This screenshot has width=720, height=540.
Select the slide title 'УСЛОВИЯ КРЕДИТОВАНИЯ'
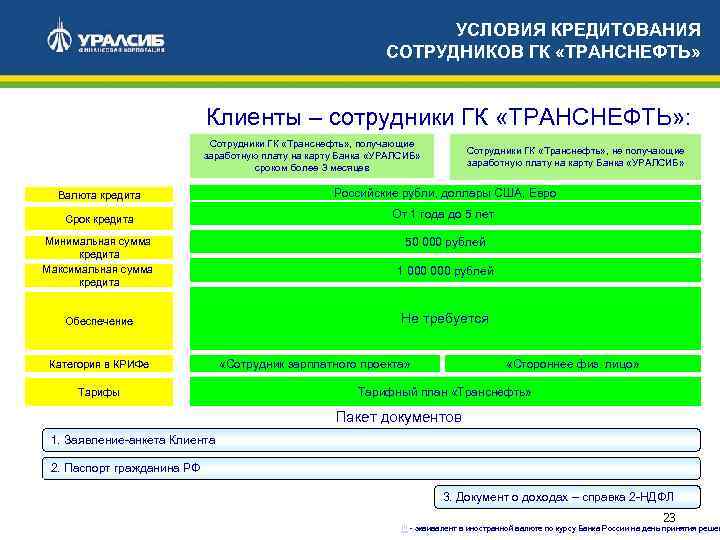pyautogui.click(x=578, y=30)
